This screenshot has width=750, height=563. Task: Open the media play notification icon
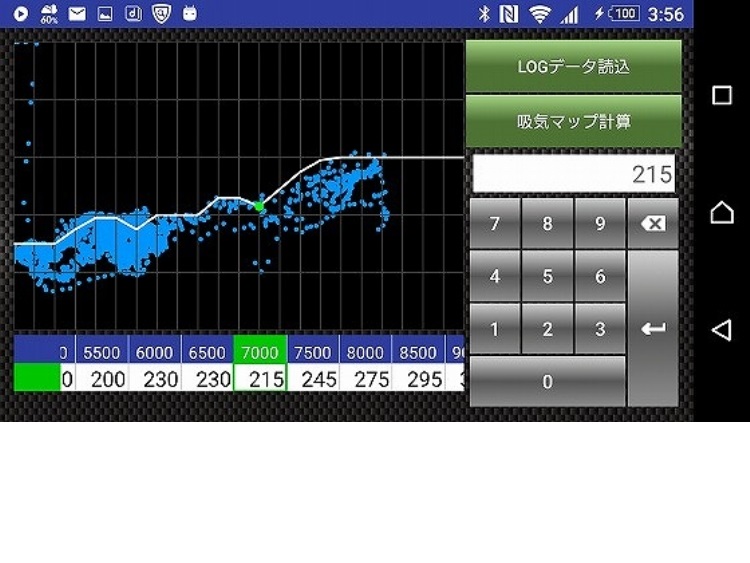(21, 14)
